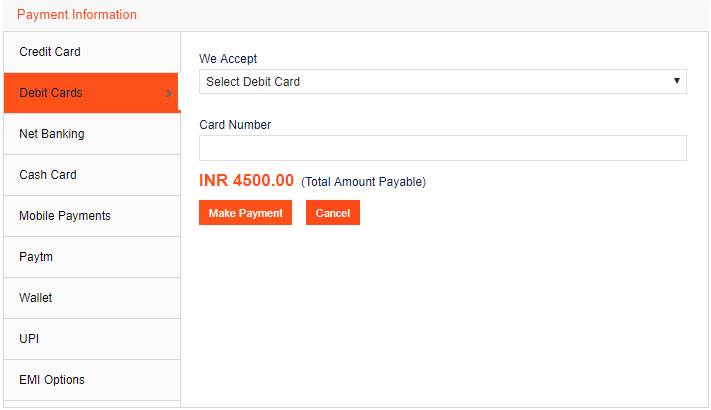Click the Total Amount Payable text
The image size is (711, 410).
363,182
